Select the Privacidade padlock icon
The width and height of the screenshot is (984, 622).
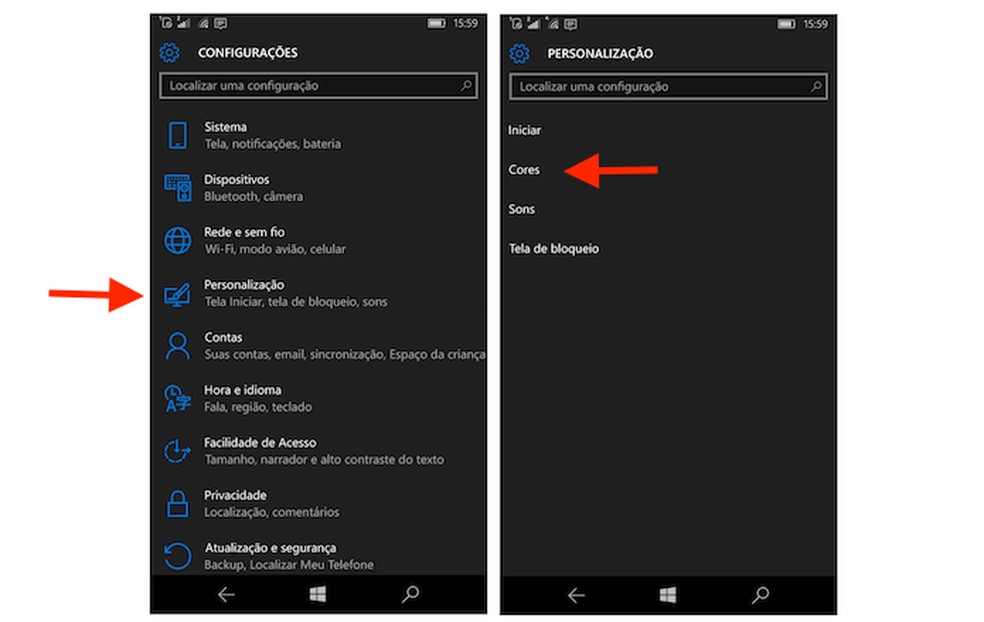(178, 502)
